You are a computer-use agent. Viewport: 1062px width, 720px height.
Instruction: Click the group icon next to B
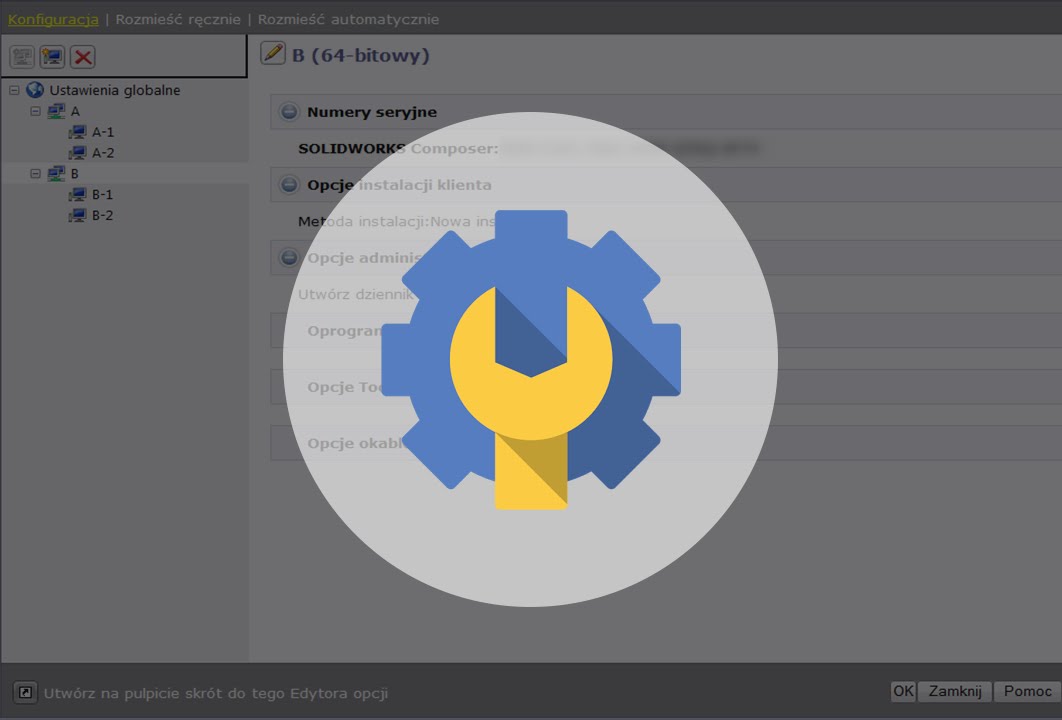click(x=56, y=173)
